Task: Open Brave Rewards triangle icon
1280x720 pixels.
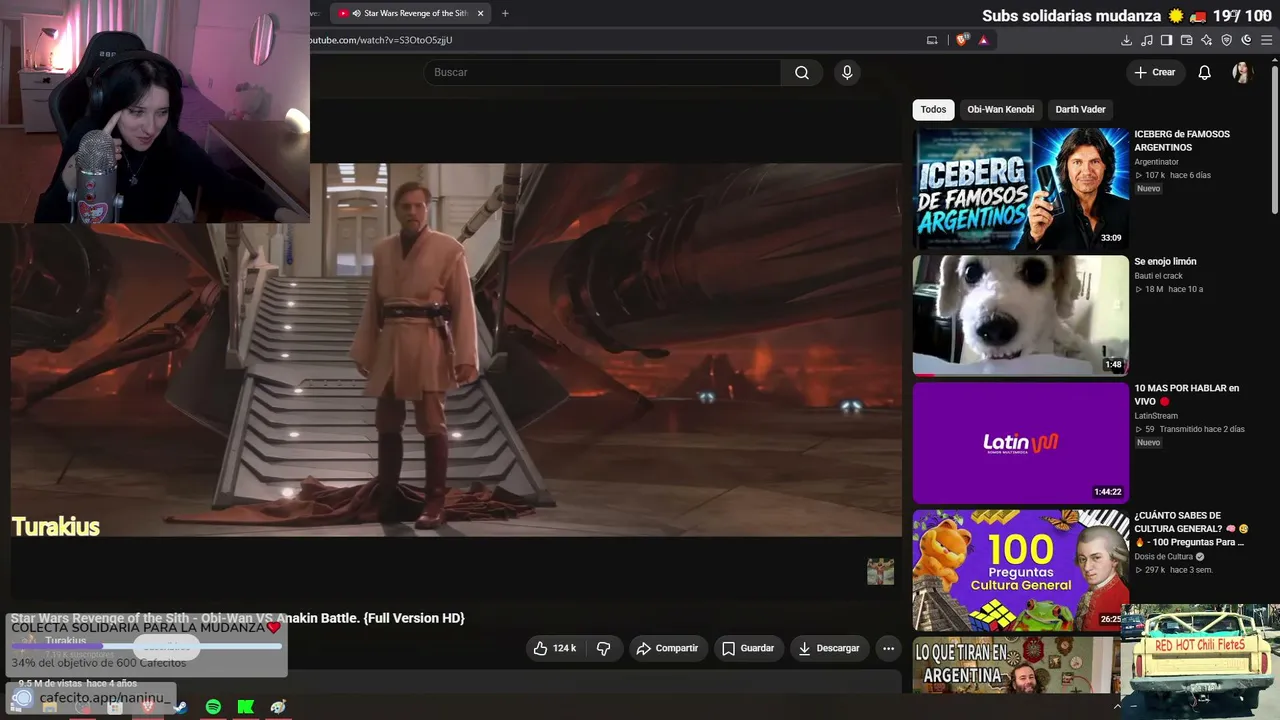Action: pos(984,40)
